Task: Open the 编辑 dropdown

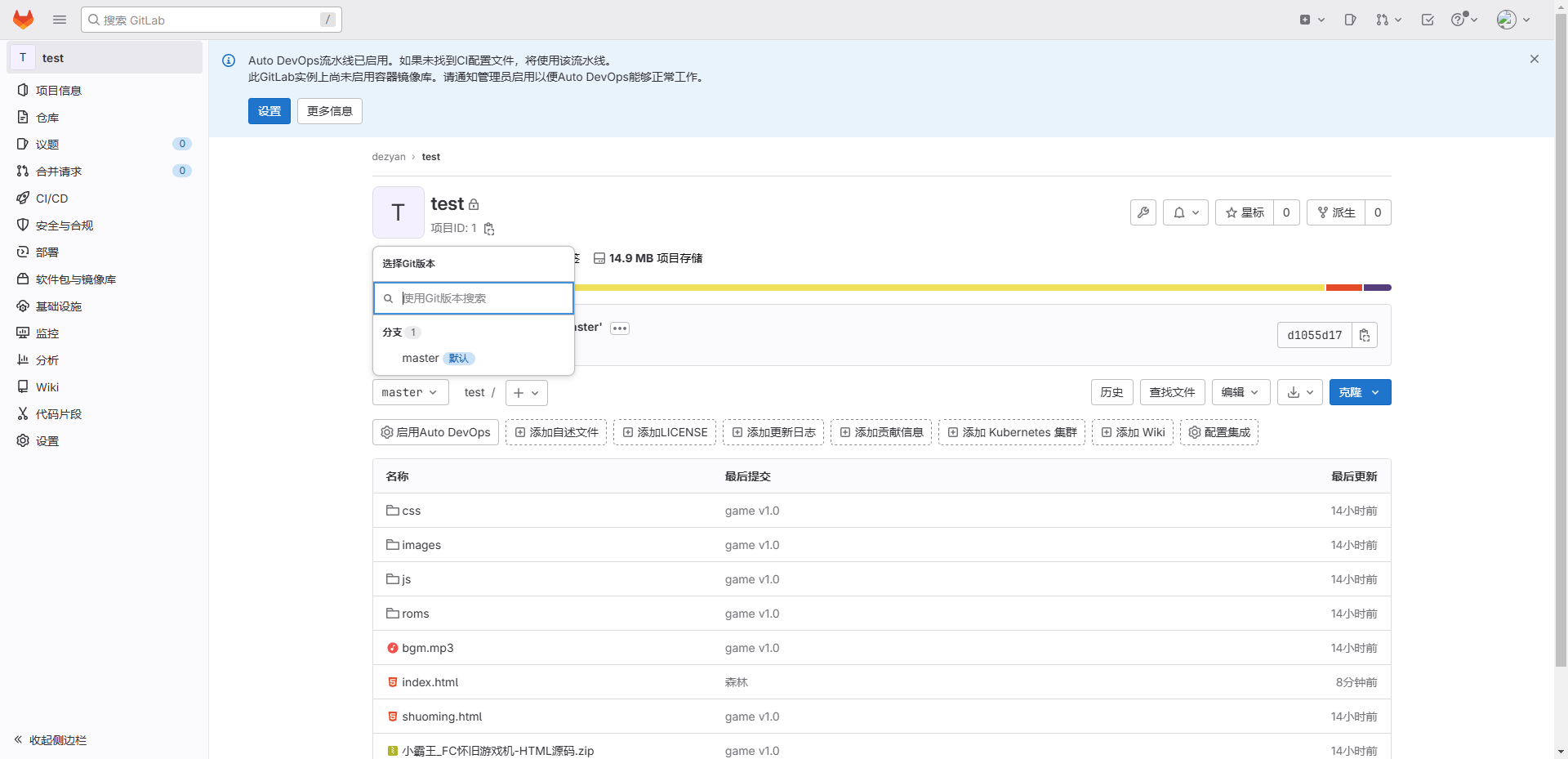Action: (x=1241, y=393)
